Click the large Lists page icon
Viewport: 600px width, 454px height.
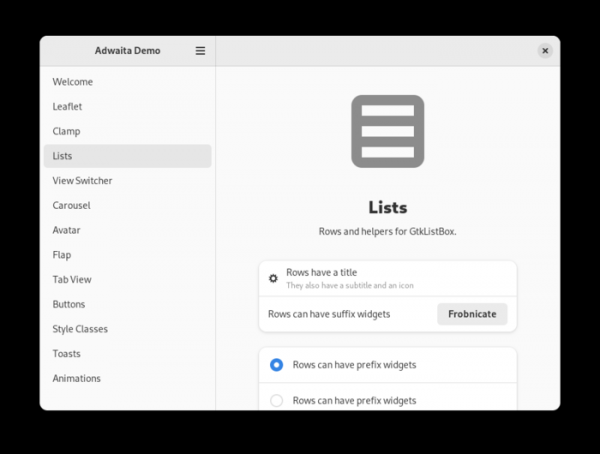tap(387, 131)
